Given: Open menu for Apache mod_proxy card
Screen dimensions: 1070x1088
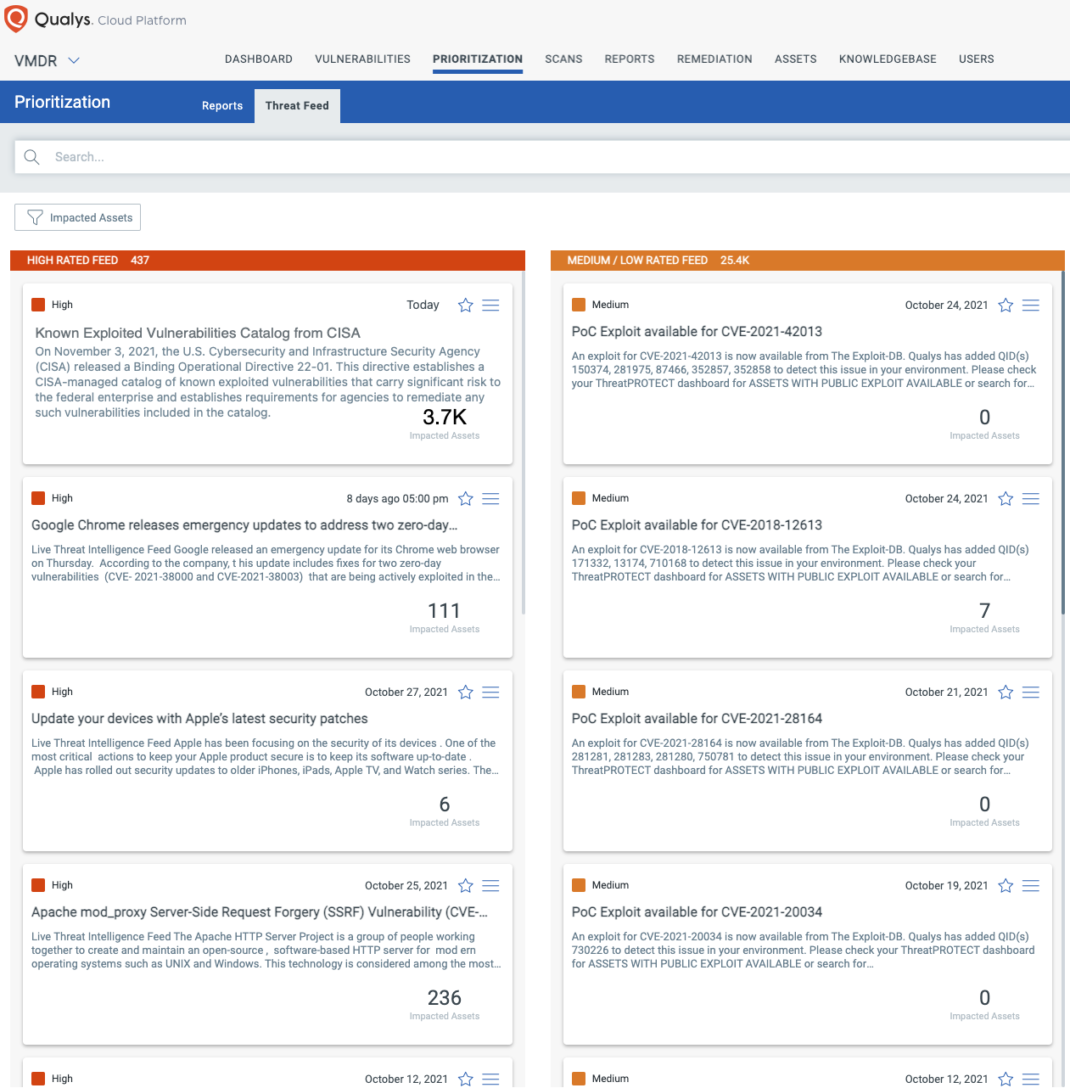Looking at the screenshot, I should tap(491, 885).
